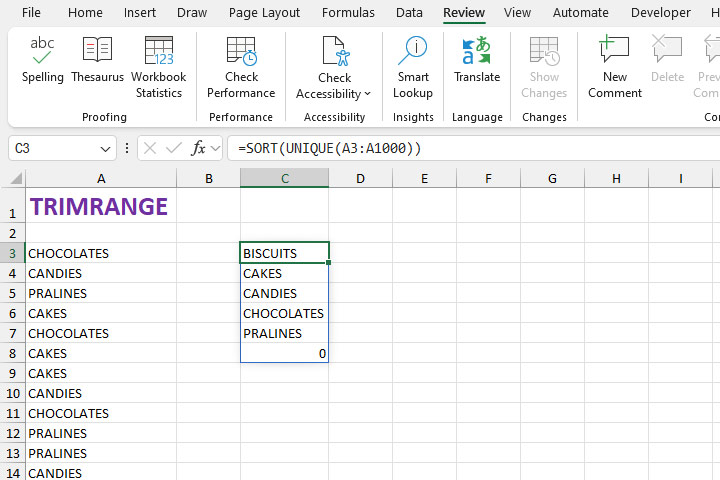Image resolution: width=720 pixels, height=480 pixels.
Task: Select column F header
Action: (488, 178)
